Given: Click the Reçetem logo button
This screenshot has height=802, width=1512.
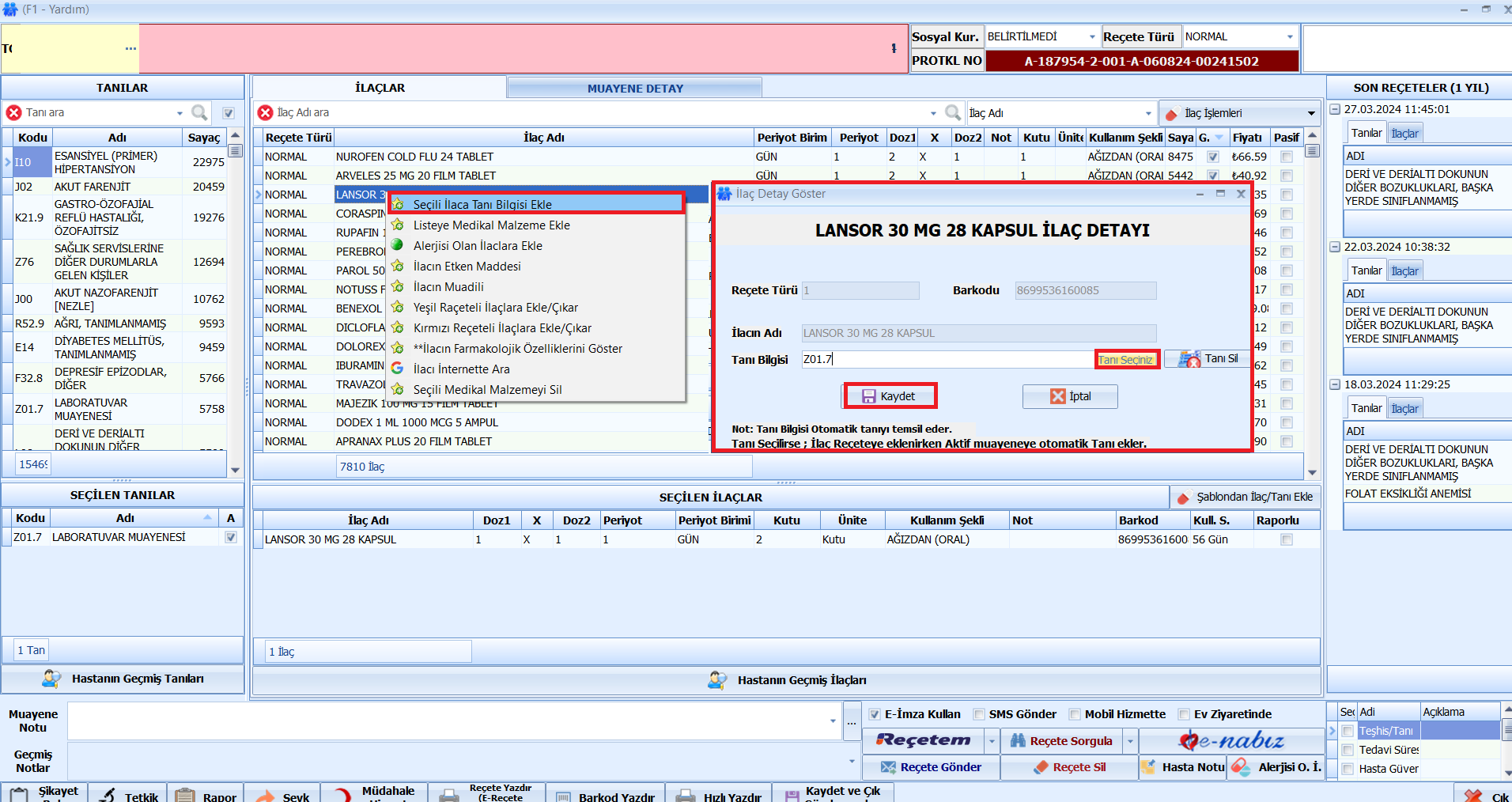Looking at the screenshot, I should click(924, 741).
